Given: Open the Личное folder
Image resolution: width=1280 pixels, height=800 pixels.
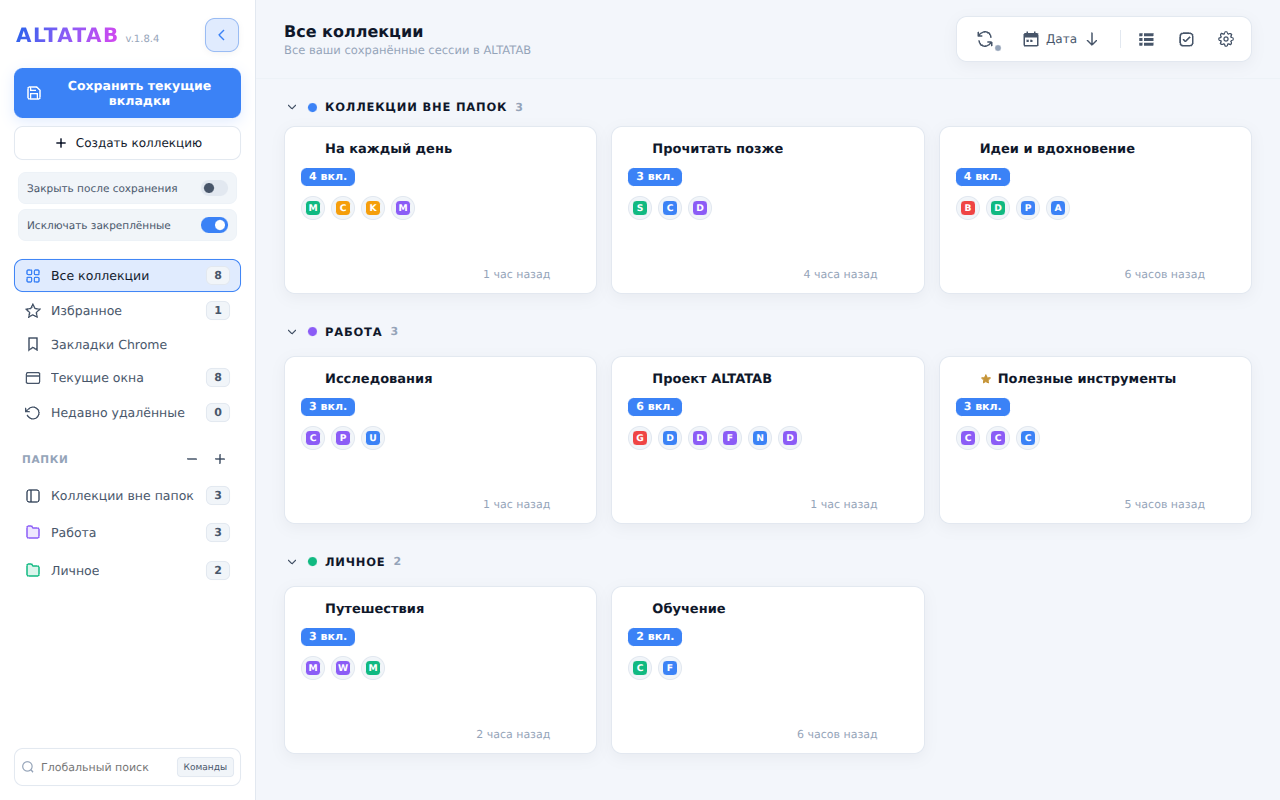Looking at the screenshot, I should 127,571.
